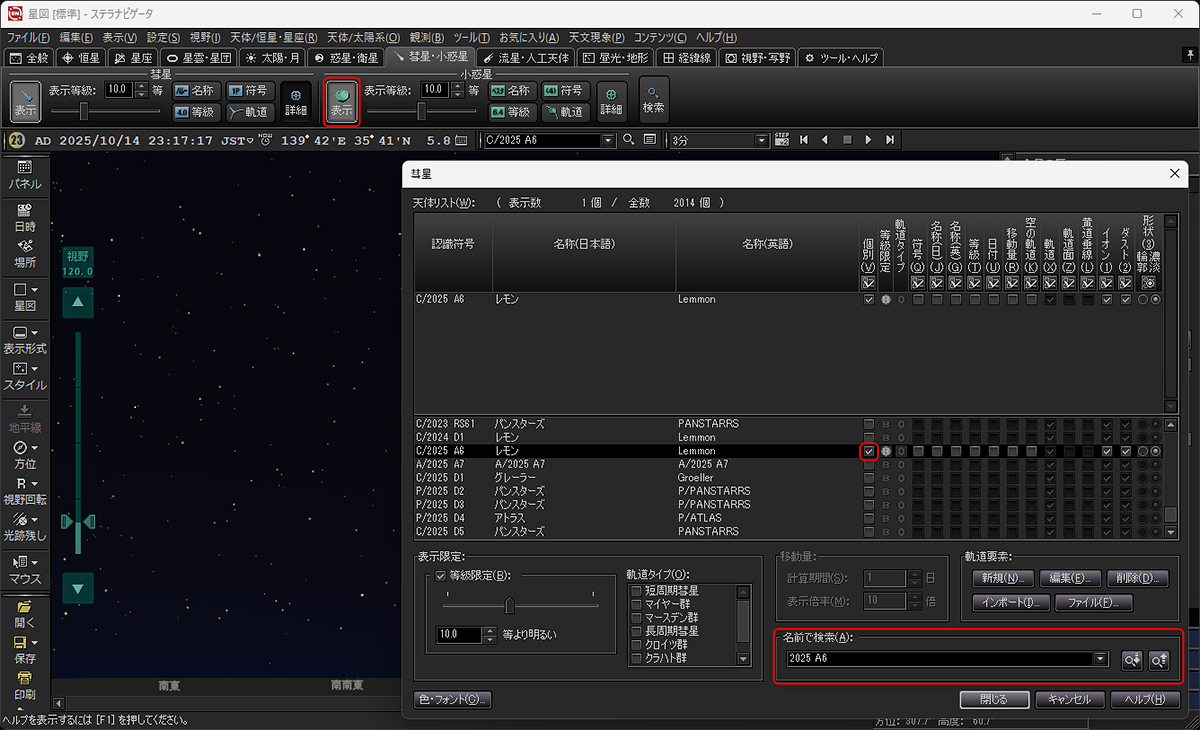The image size is (1200, 730).
Task: Toggle the comet 表示 display button
Action: pyautogui.click(x=26, y=102)
